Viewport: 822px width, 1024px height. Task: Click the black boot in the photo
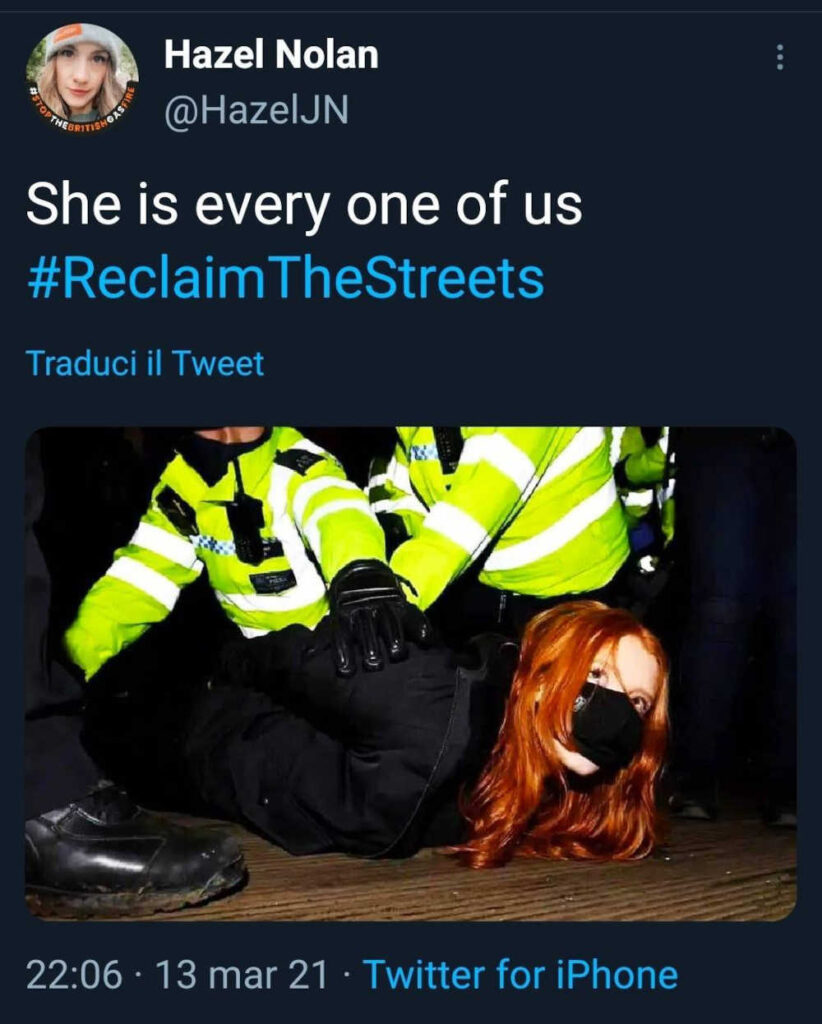pos(135,849)
